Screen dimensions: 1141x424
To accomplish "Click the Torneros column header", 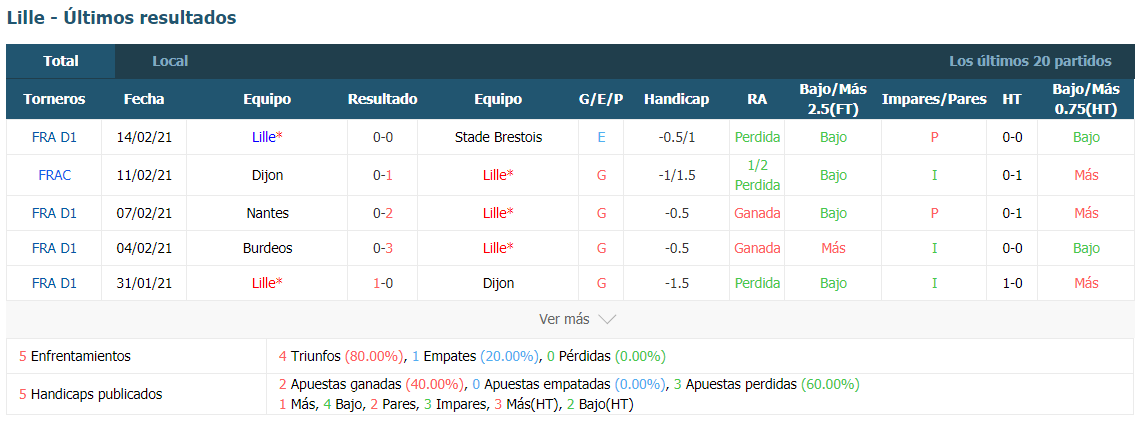I will coord(54,99).
